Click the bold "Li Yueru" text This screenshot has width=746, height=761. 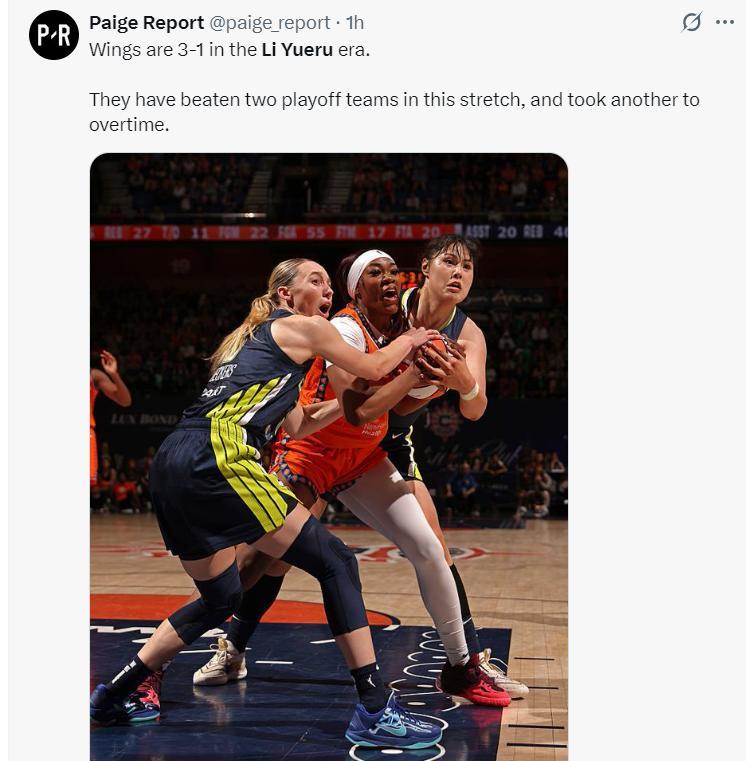click(x=297, y=50)
